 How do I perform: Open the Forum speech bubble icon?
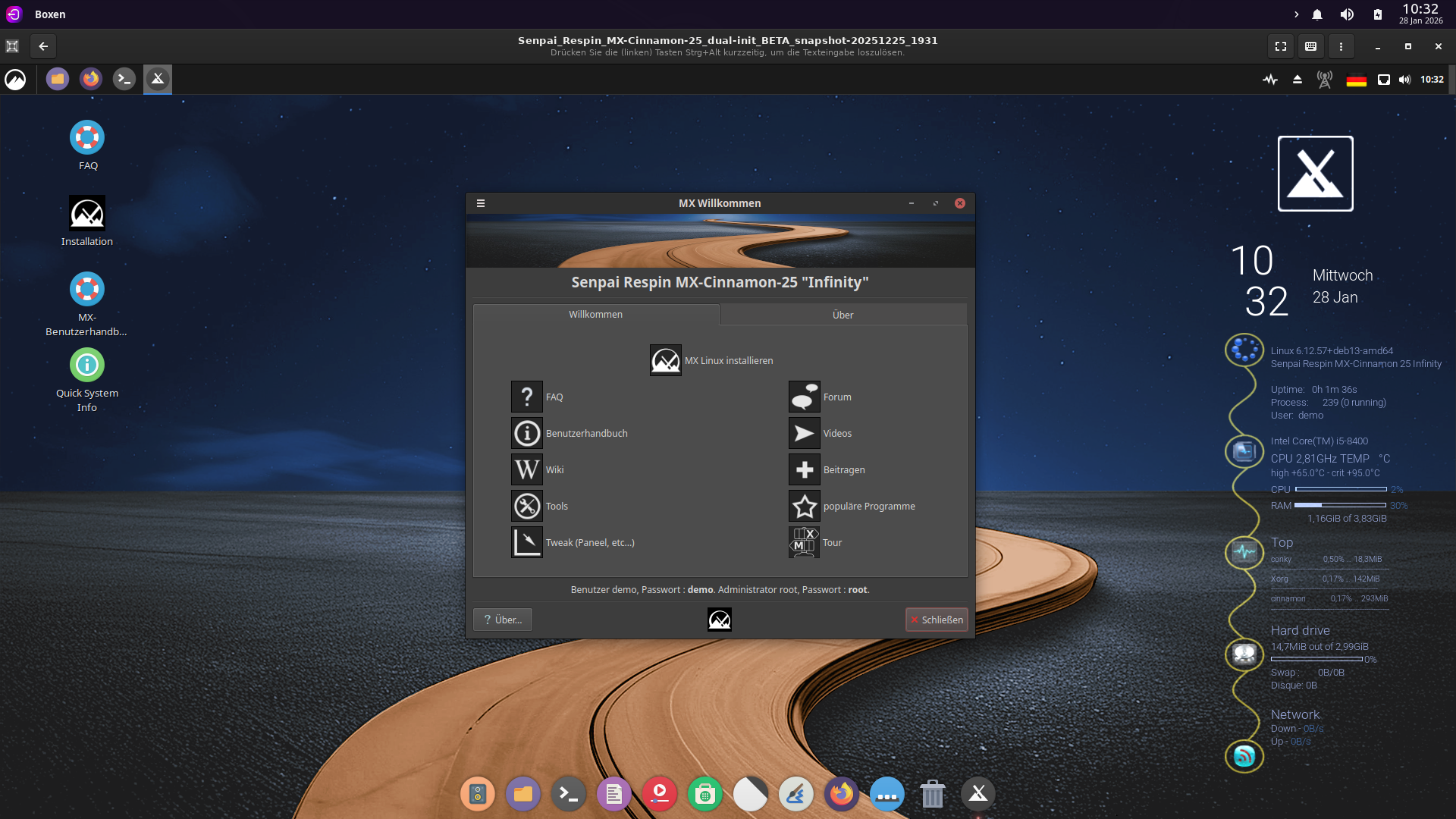[804, 397]
